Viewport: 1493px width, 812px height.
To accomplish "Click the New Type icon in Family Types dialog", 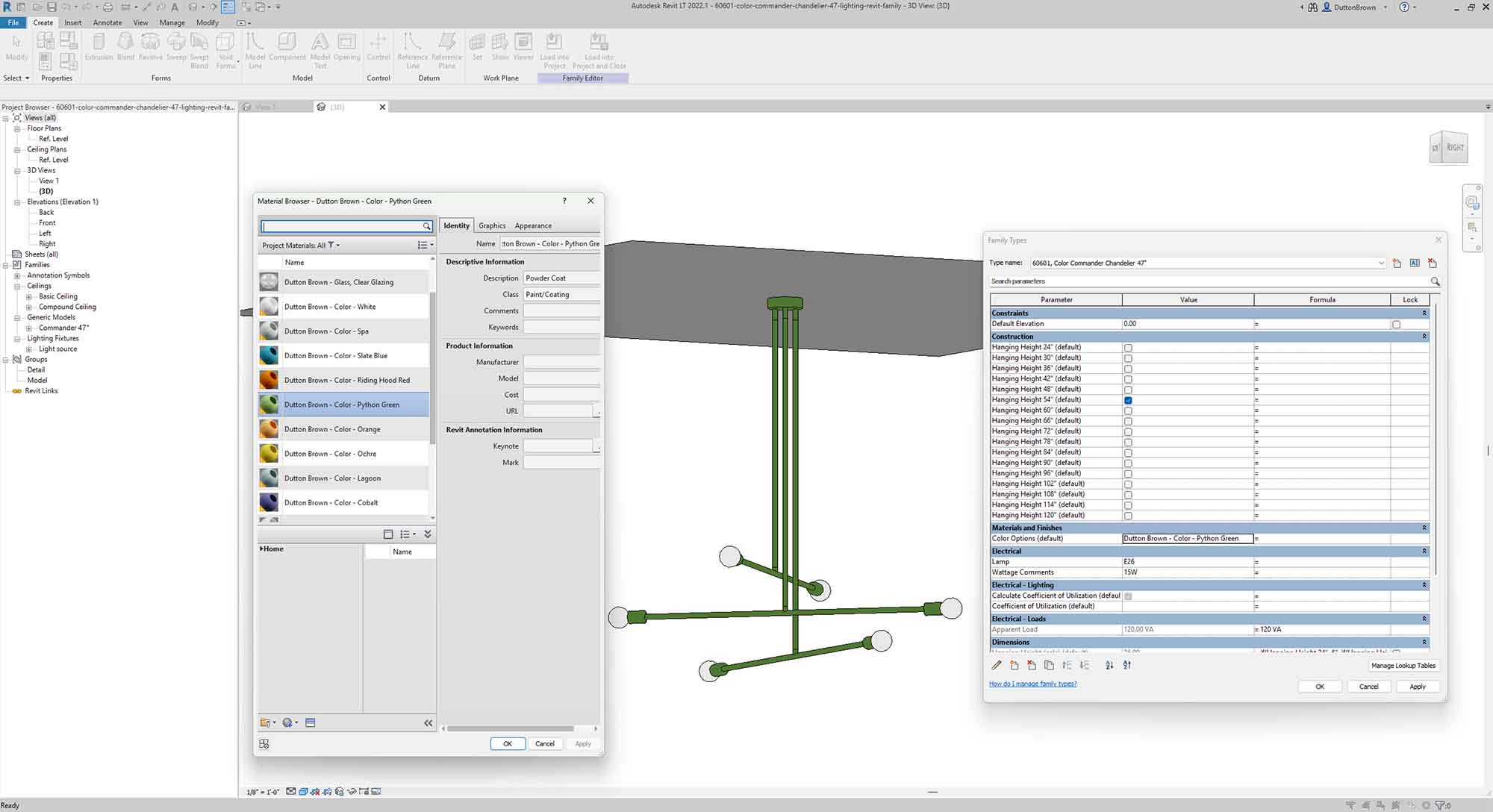I will 1397,263.
